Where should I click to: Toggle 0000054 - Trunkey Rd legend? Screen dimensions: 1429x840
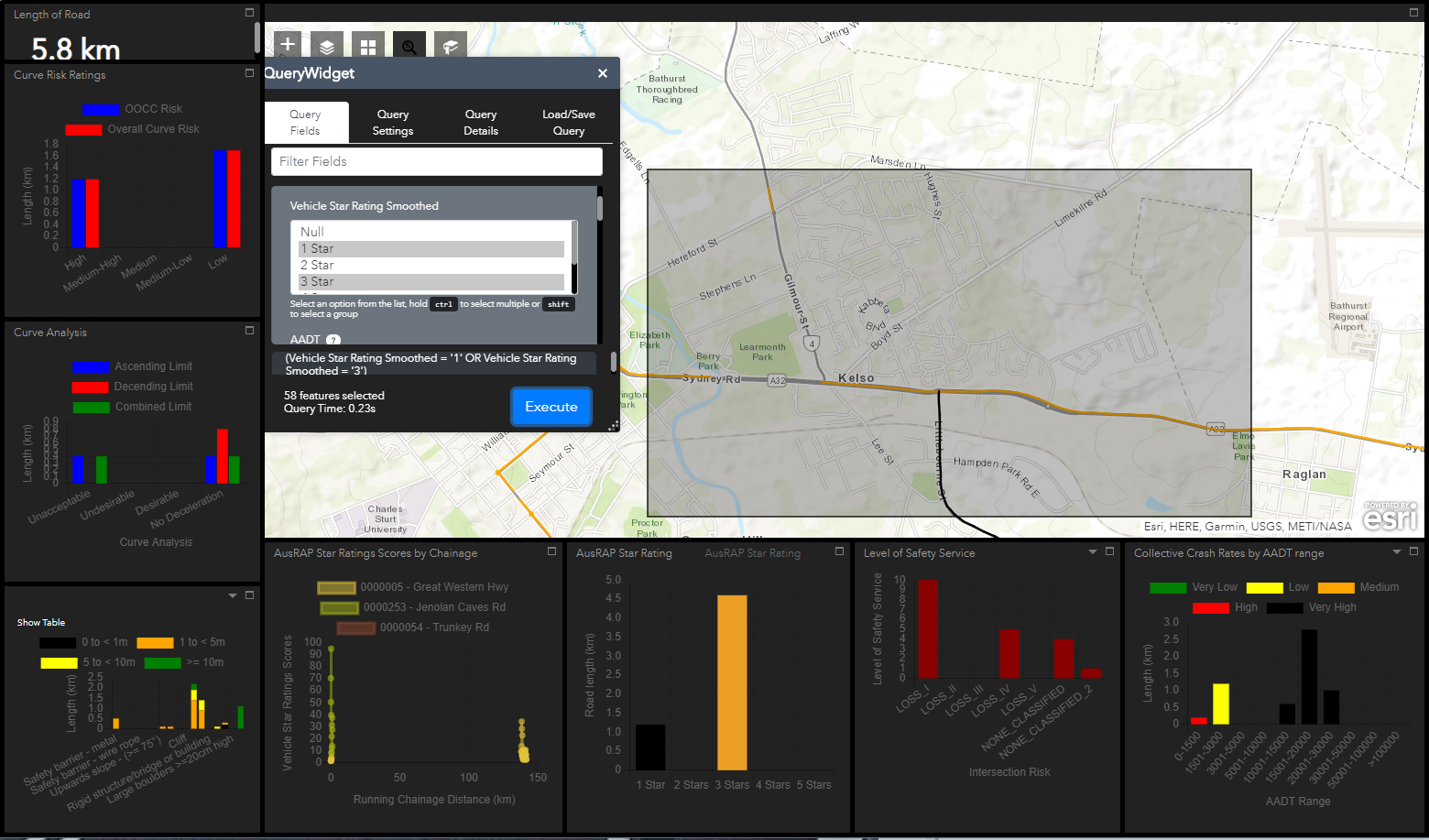[412, 627]
